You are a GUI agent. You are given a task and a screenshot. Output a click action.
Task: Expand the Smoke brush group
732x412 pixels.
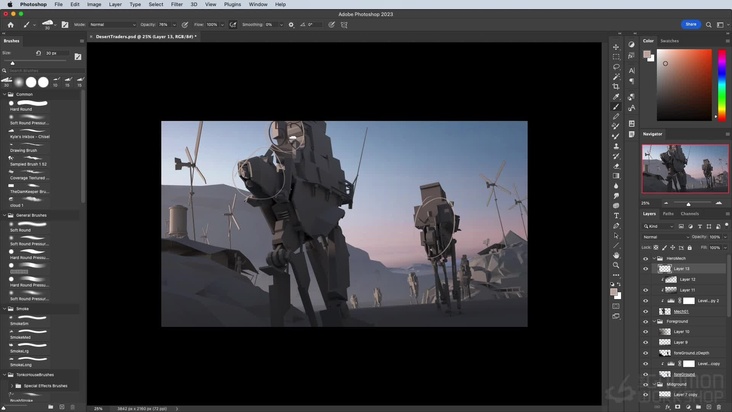(5, 309)
